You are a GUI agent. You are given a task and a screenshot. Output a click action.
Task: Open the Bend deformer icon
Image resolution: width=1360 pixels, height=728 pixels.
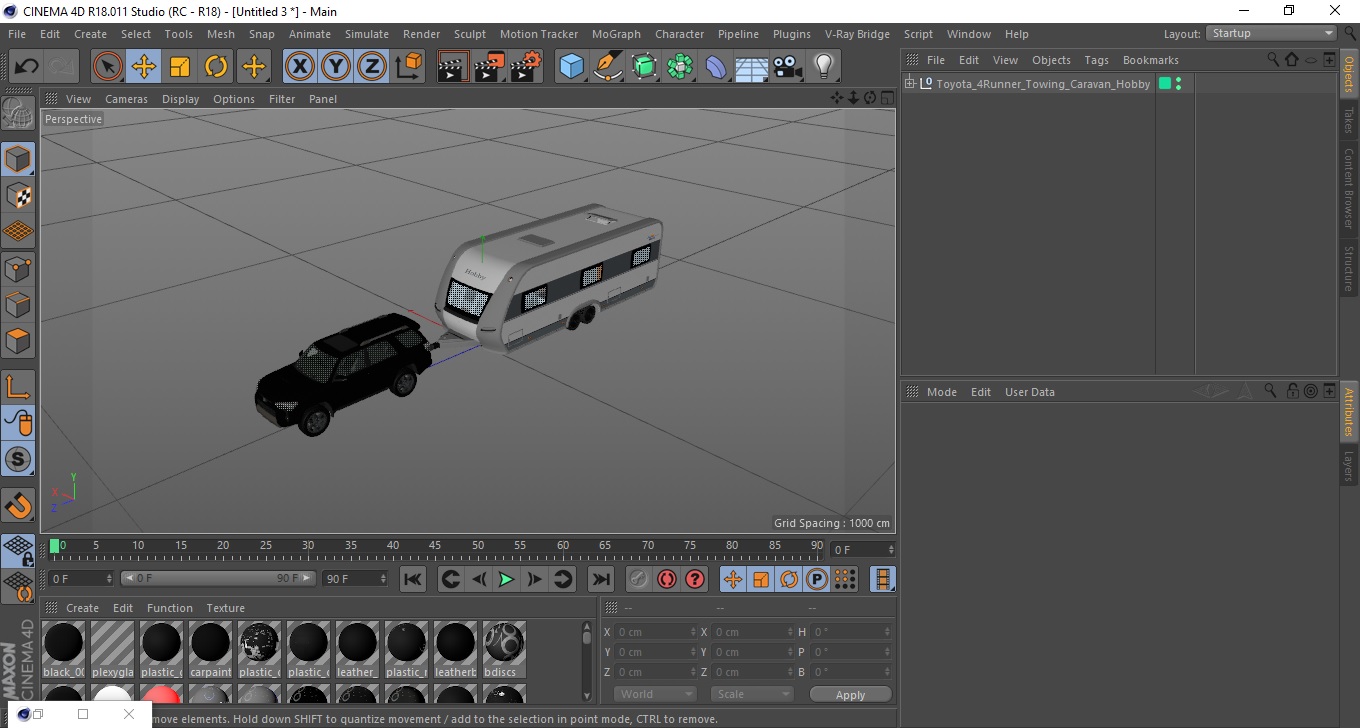tap(717, 67)
